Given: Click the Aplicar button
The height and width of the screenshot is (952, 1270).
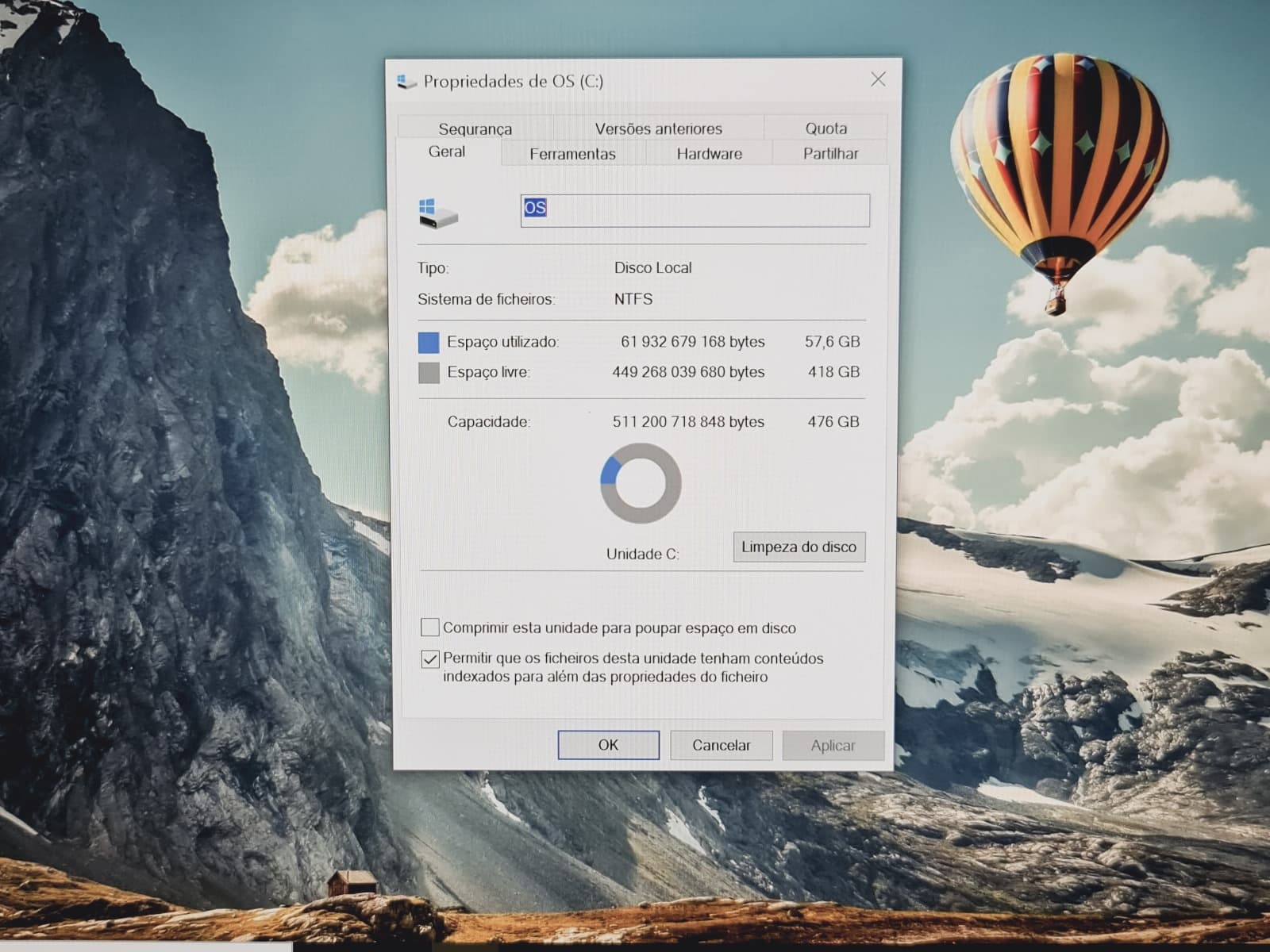Looking at the screenshot, I should pyautogui.click(x=833, y=745).
